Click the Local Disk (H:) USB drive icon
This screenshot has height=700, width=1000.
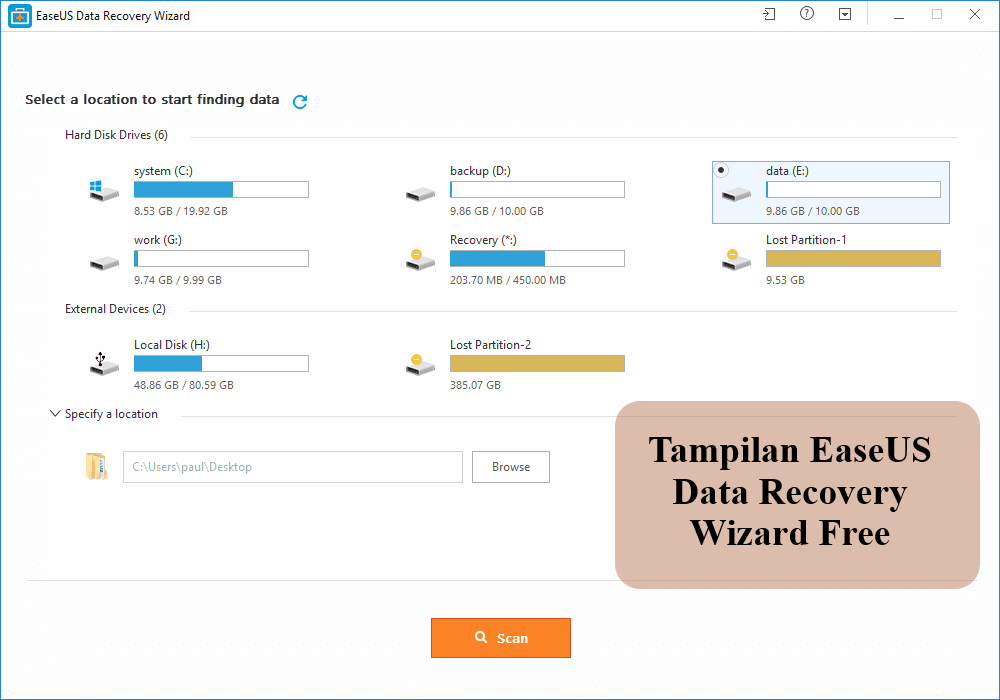(x=104, y=363)
